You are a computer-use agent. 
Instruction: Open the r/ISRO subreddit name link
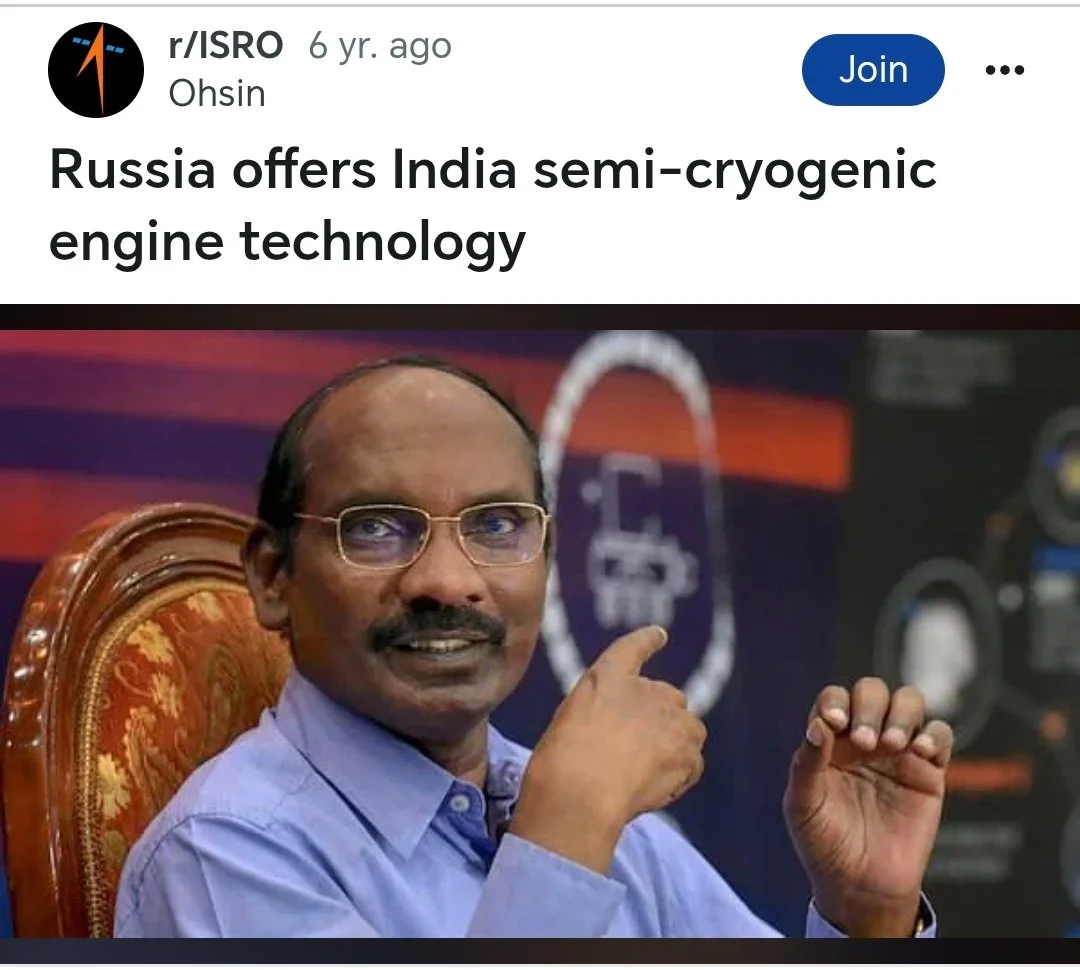(226, 45)
